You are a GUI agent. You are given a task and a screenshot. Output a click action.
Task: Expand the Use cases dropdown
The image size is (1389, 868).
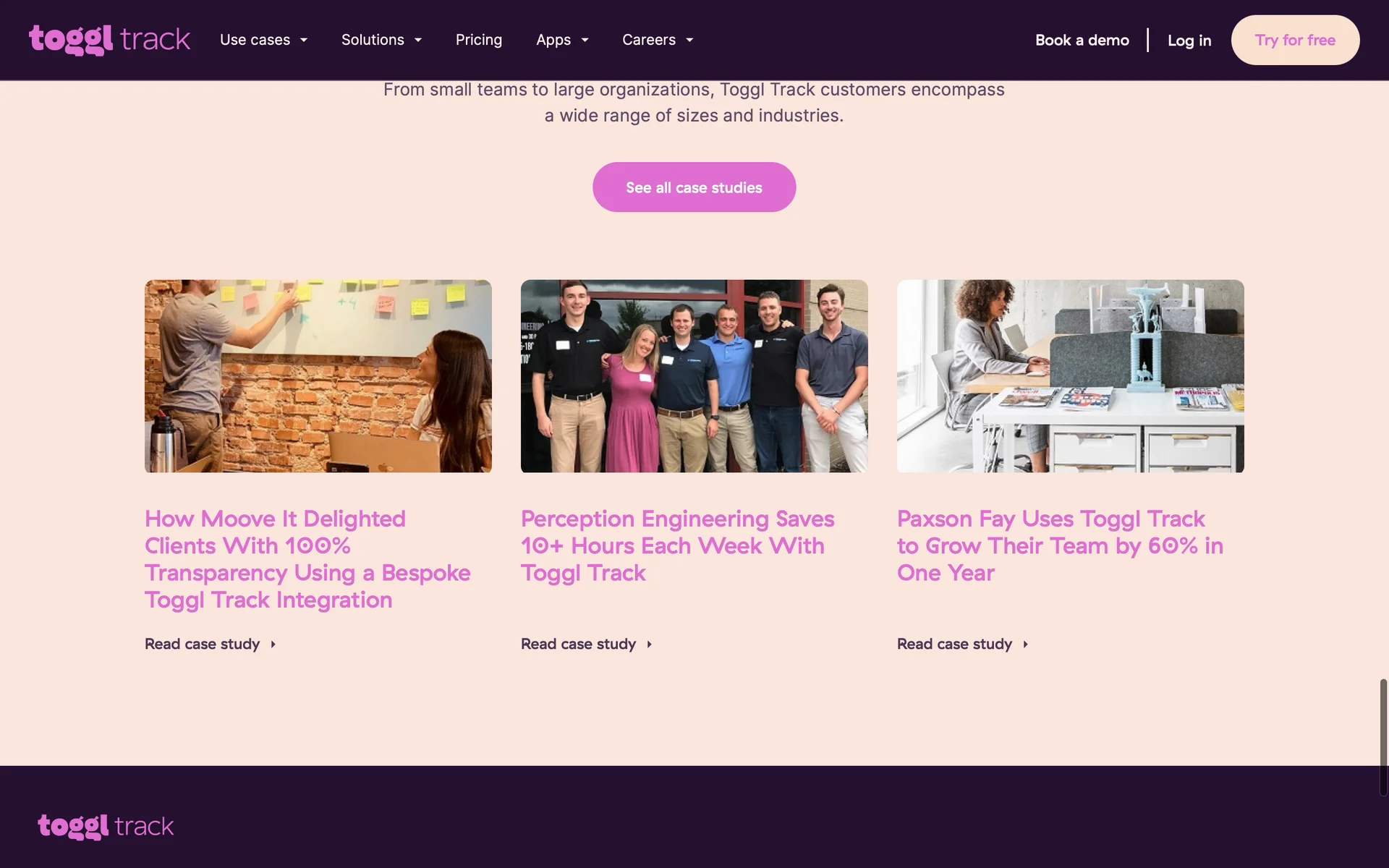263,40
